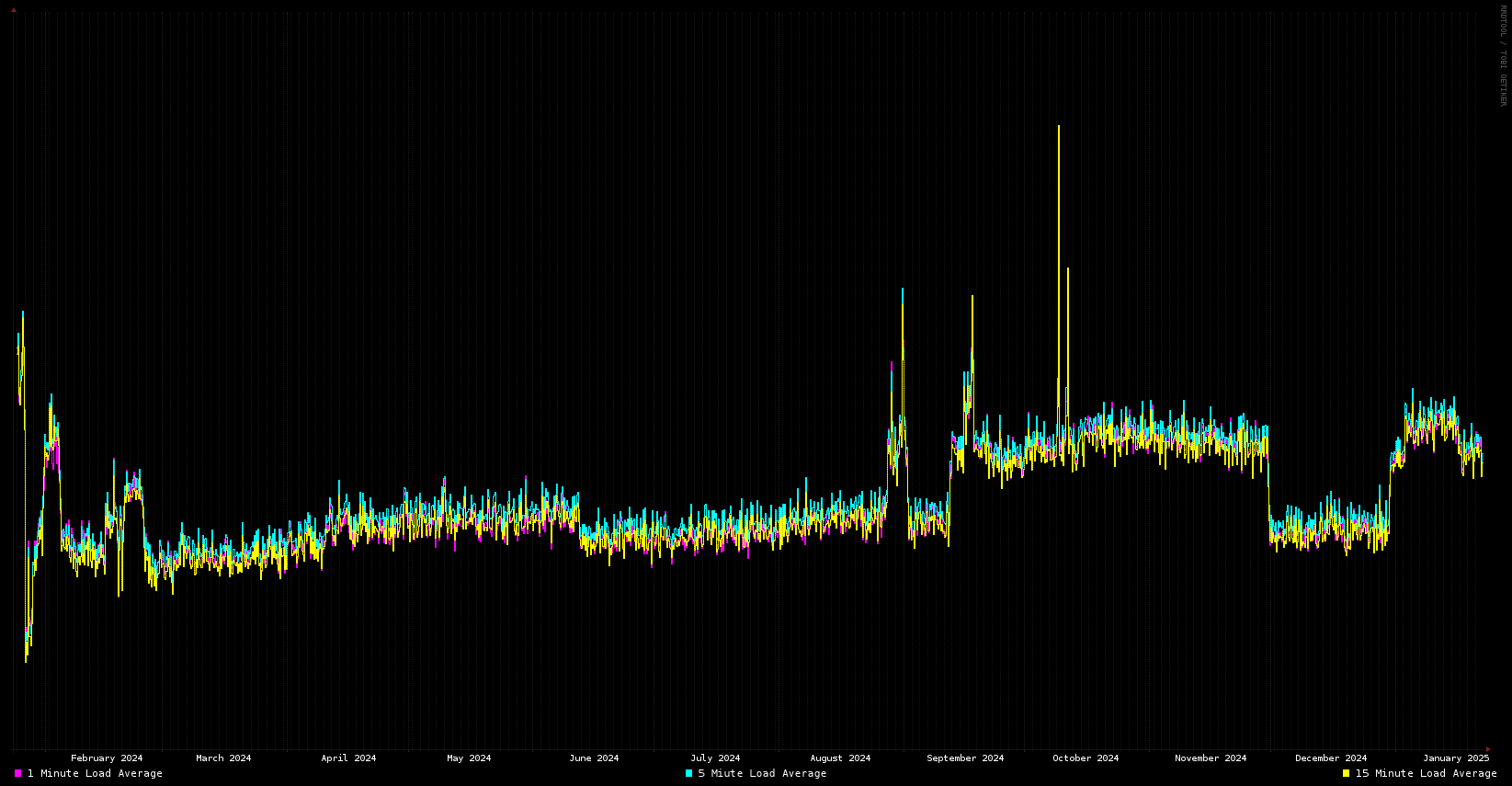Click the September 2024 axis label
This screenshot has height=786, width=1512.
(x=965, y=758)
